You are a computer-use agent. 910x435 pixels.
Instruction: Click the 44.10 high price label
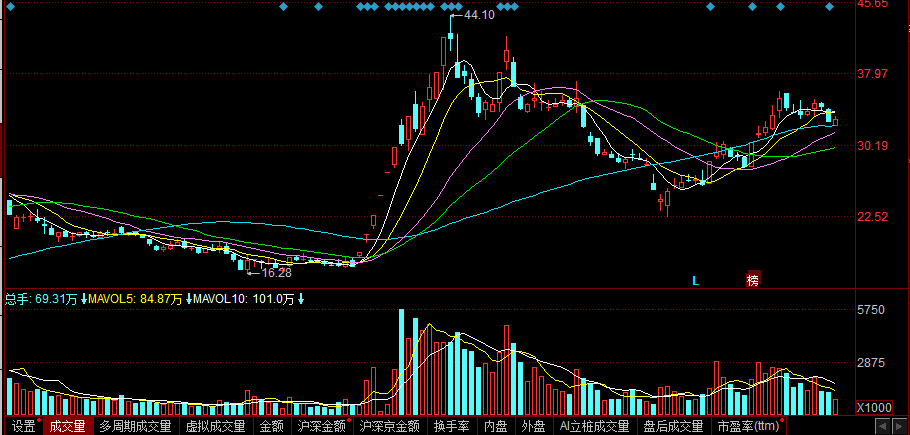[x=479, y=16]
